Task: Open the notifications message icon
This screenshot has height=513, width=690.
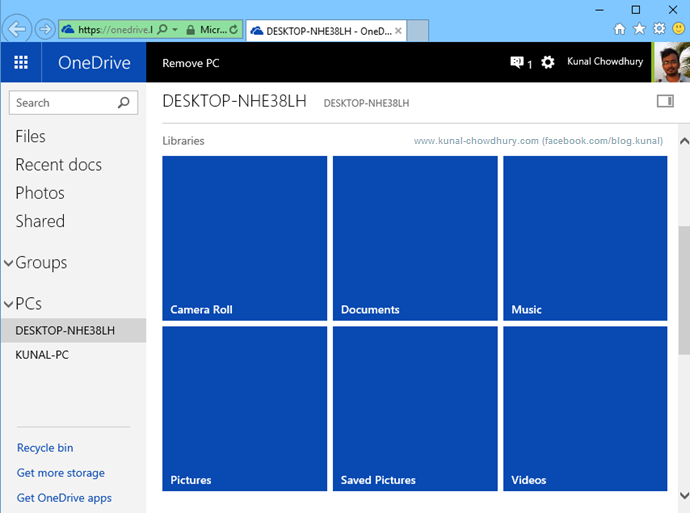Action: [x=517, y=62]
